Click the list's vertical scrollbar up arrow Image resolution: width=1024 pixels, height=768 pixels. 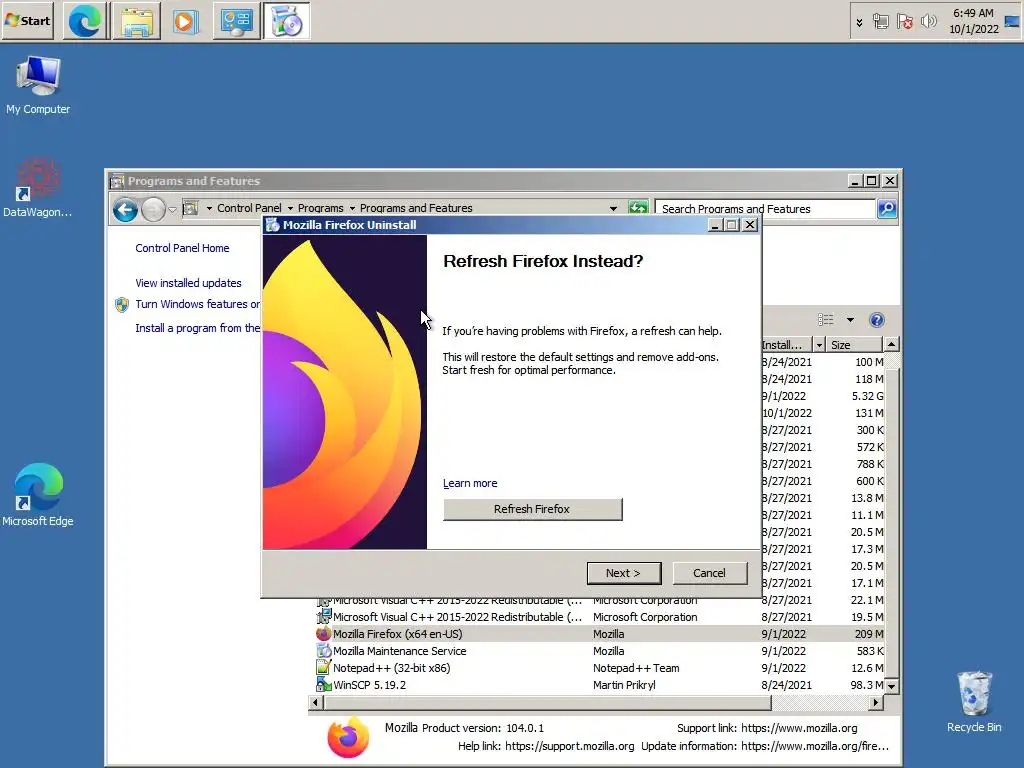click(891, 344)
